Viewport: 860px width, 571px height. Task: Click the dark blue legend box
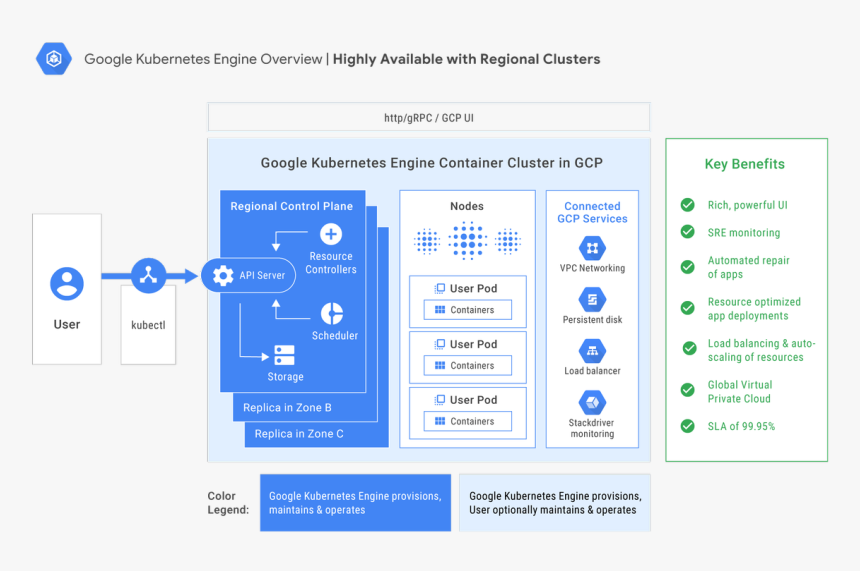pos(355,502)
